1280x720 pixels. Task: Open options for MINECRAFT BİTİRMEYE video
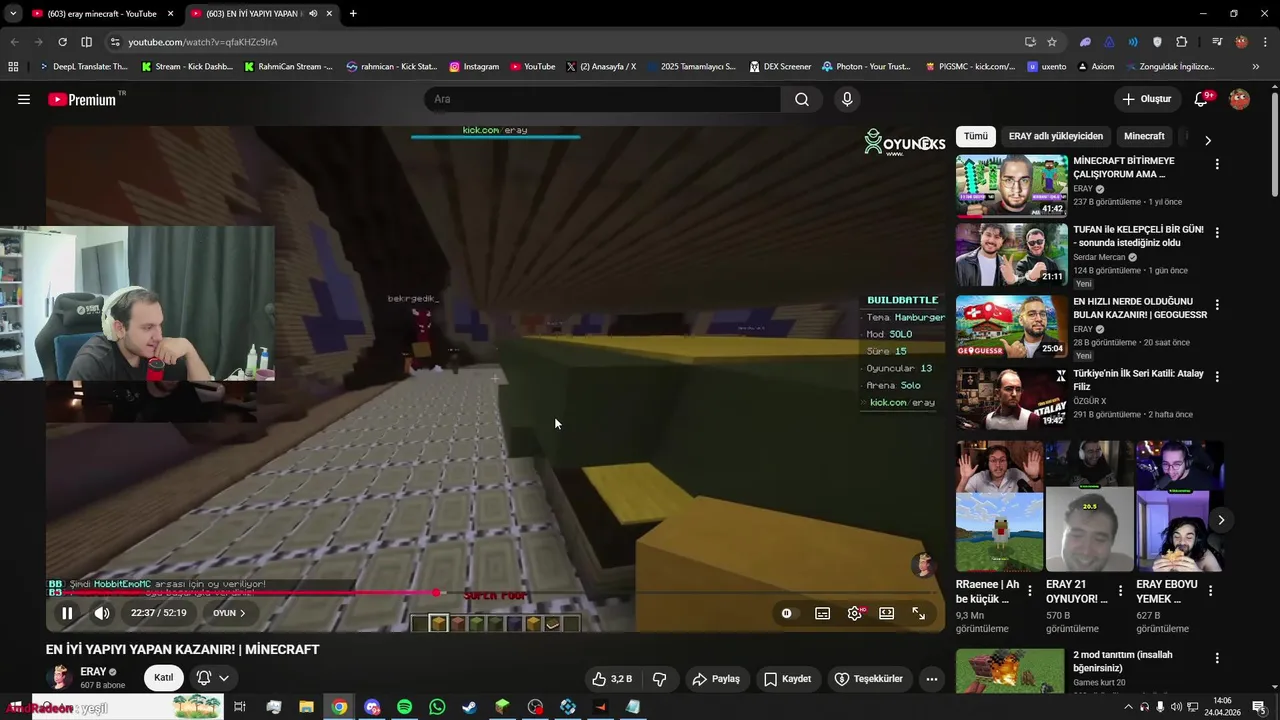(1217, 164)
